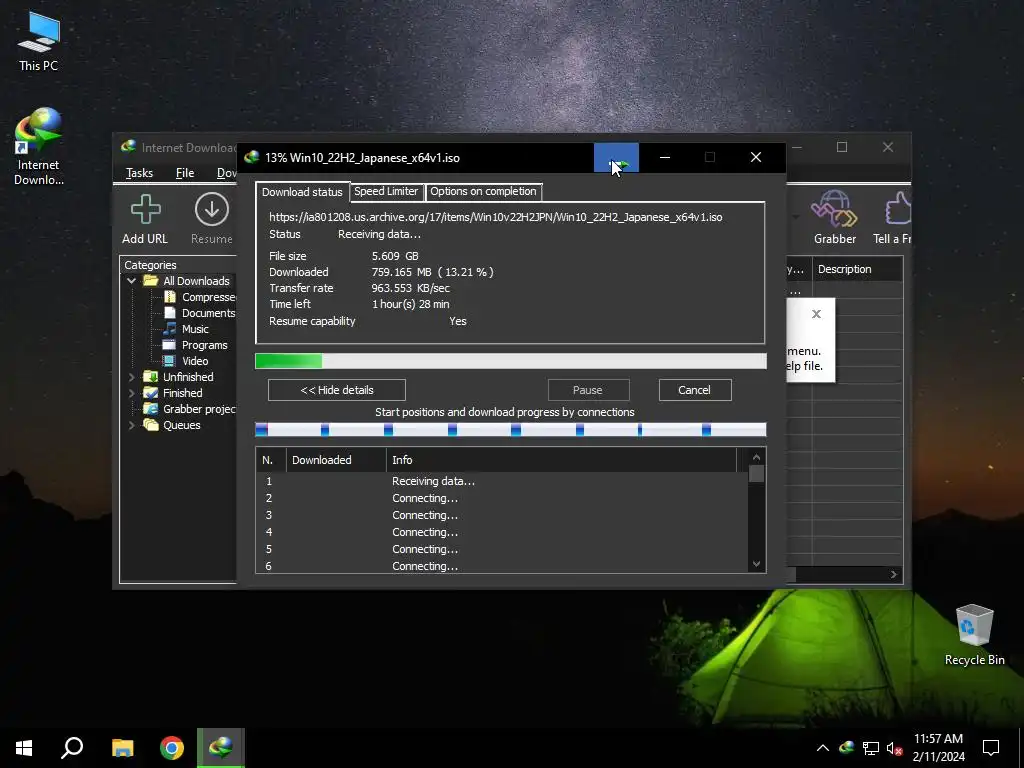1024x768 pixels.
Task: Click the Tell a Friend thumbs-up icon
Action: point(898,208)
